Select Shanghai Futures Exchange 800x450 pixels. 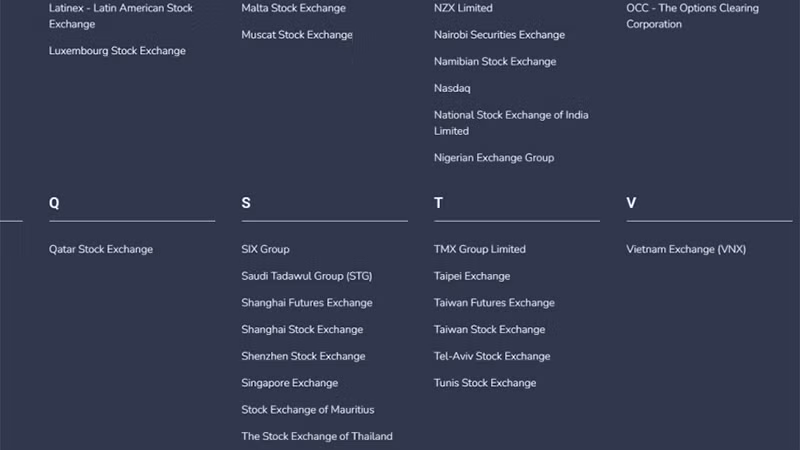click(x=306, y=303)
